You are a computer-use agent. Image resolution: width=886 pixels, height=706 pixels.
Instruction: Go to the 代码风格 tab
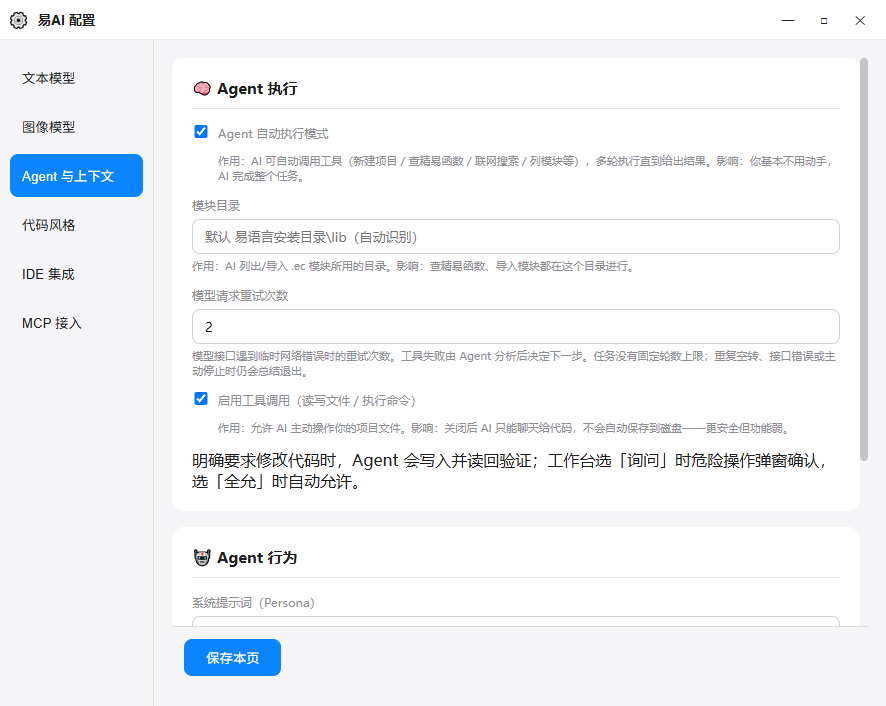(76, 225)
